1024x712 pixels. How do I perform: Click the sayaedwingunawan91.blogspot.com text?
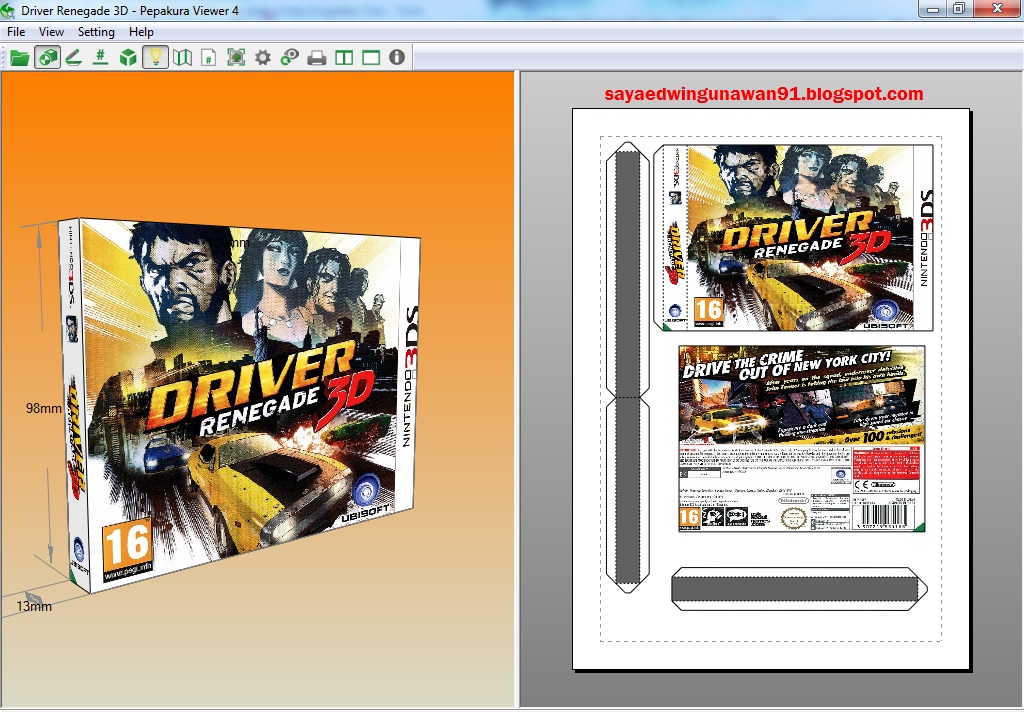pos(763,93)
